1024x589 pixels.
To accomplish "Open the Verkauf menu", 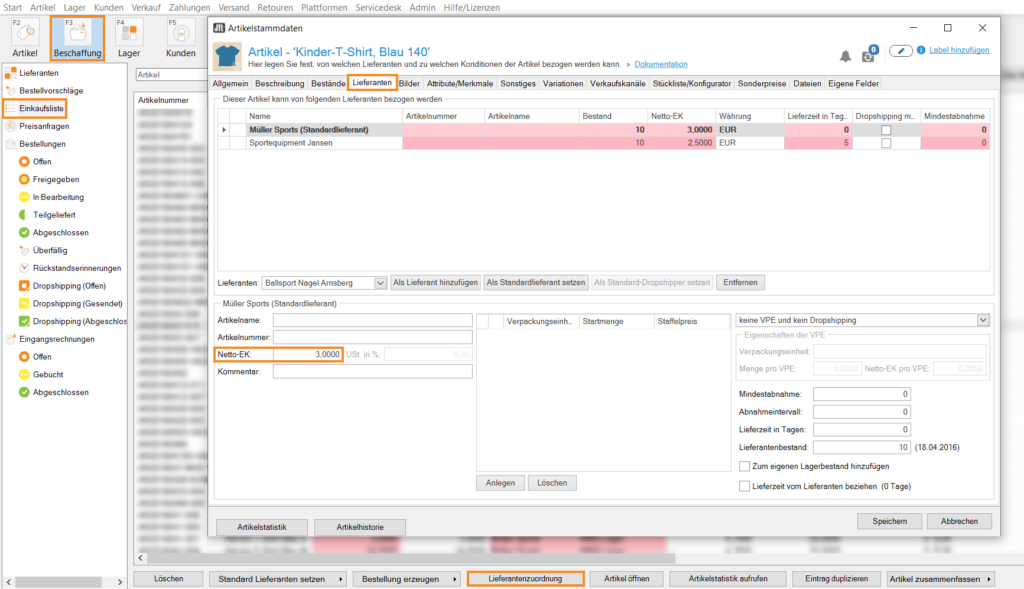I will 146,7.
